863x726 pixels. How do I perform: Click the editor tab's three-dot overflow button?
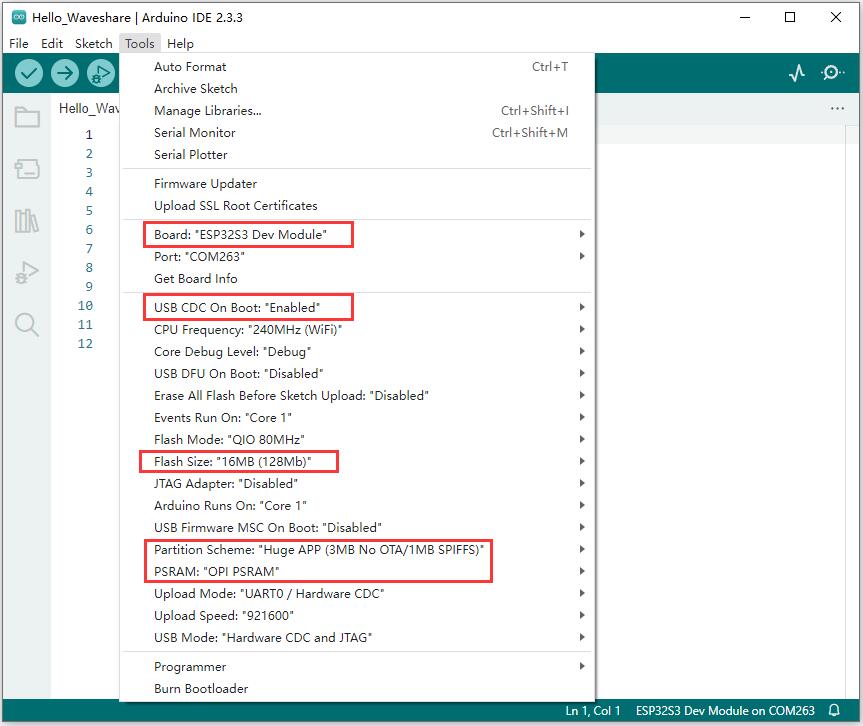[837, 109]
